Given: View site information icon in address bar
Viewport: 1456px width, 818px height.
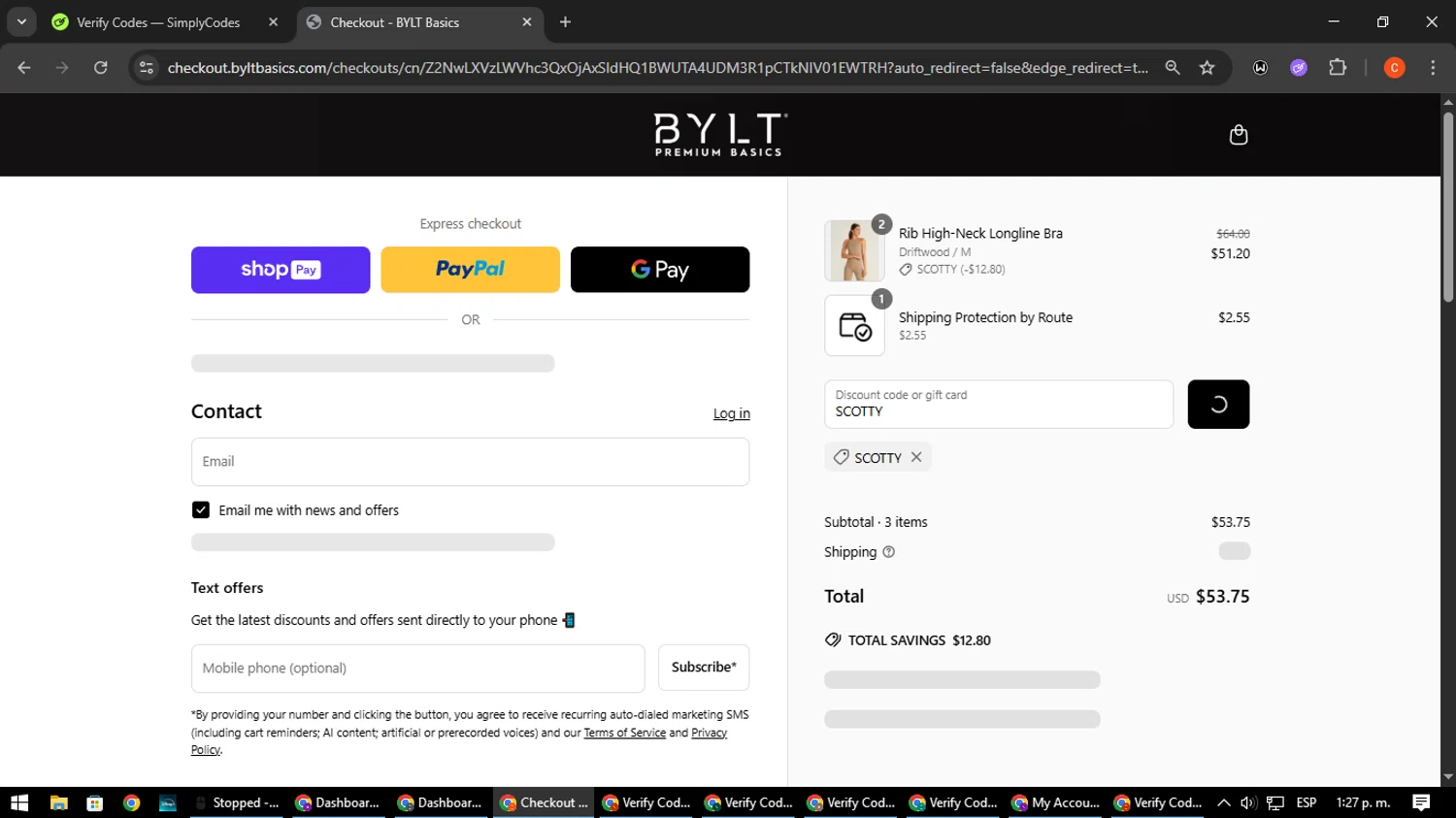Looking at the screenshot, I should click(147, 68).
